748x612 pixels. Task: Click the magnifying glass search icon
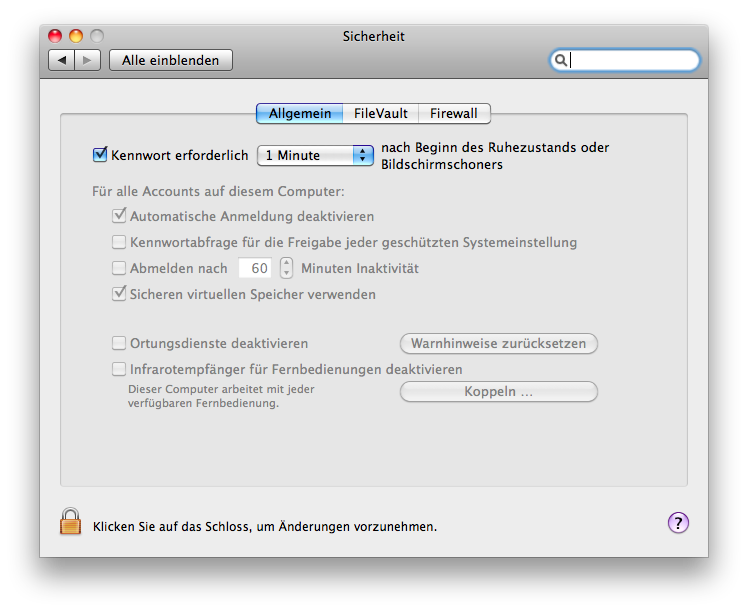pos(561,60)
